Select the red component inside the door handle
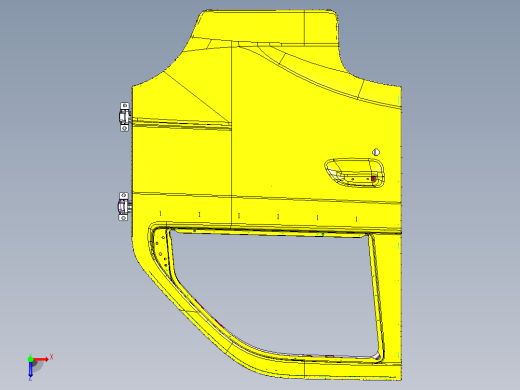 [x=373, y=179]
